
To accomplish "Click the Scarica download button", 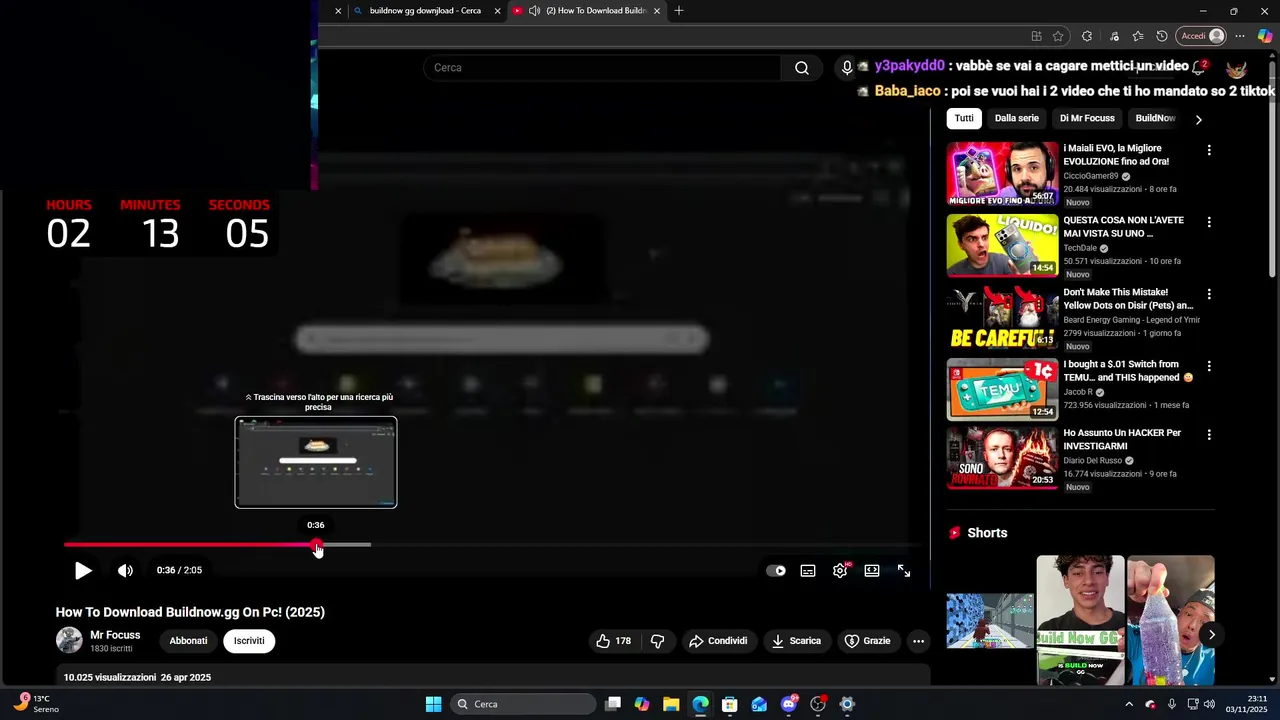I will click(x=796, y=641).
